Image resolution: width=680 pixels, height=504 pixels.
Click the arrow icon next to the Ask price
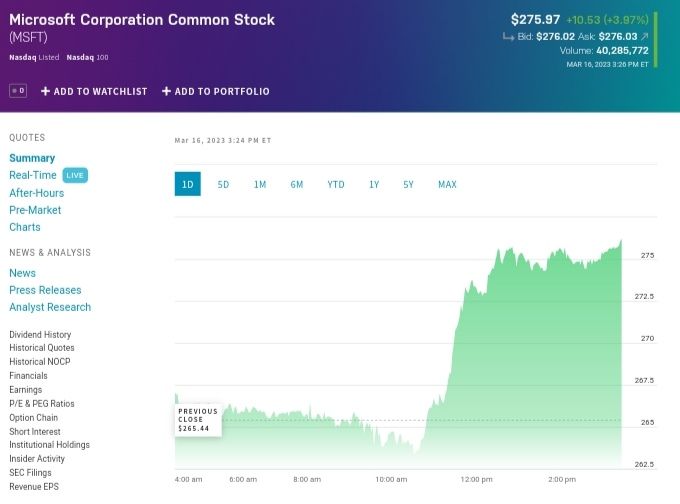pyautogui.click(x=644, y=36)
